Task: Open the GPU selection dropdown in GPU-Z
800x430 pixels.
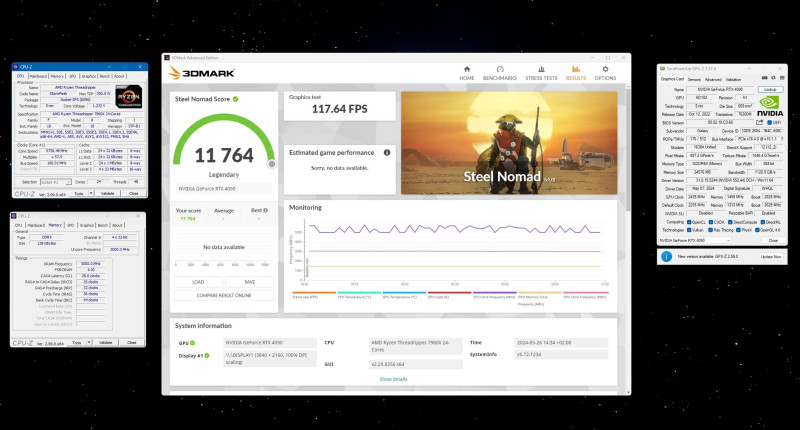Action: 695,240
